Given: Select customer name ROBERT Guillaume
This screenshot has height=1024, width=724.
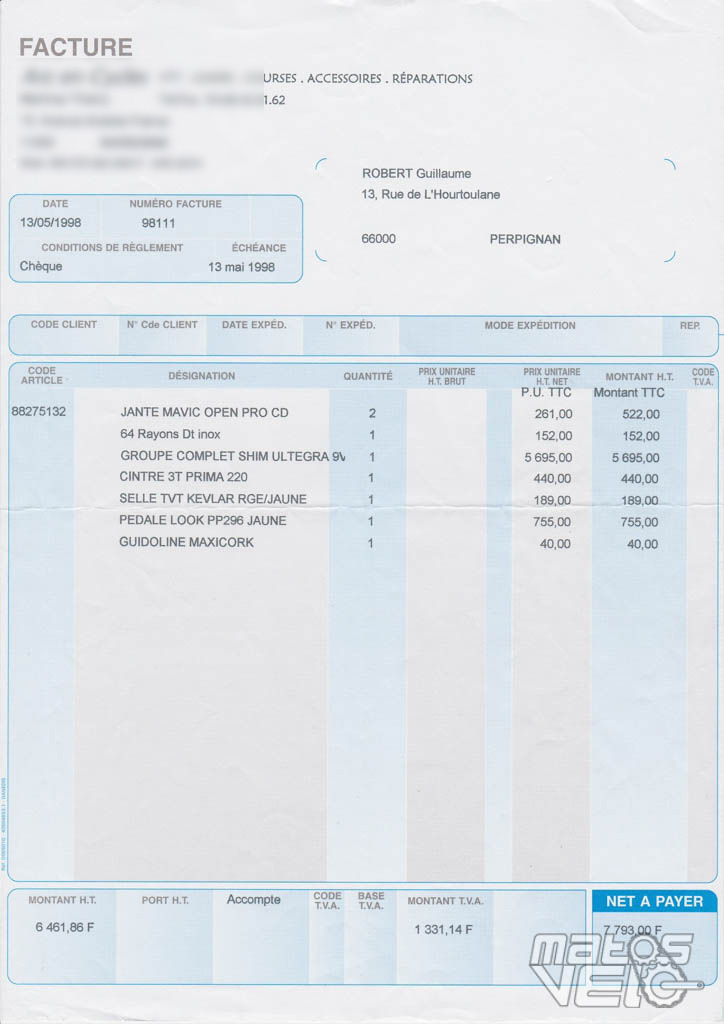Looking at the screenshot, I should (417, 173).
